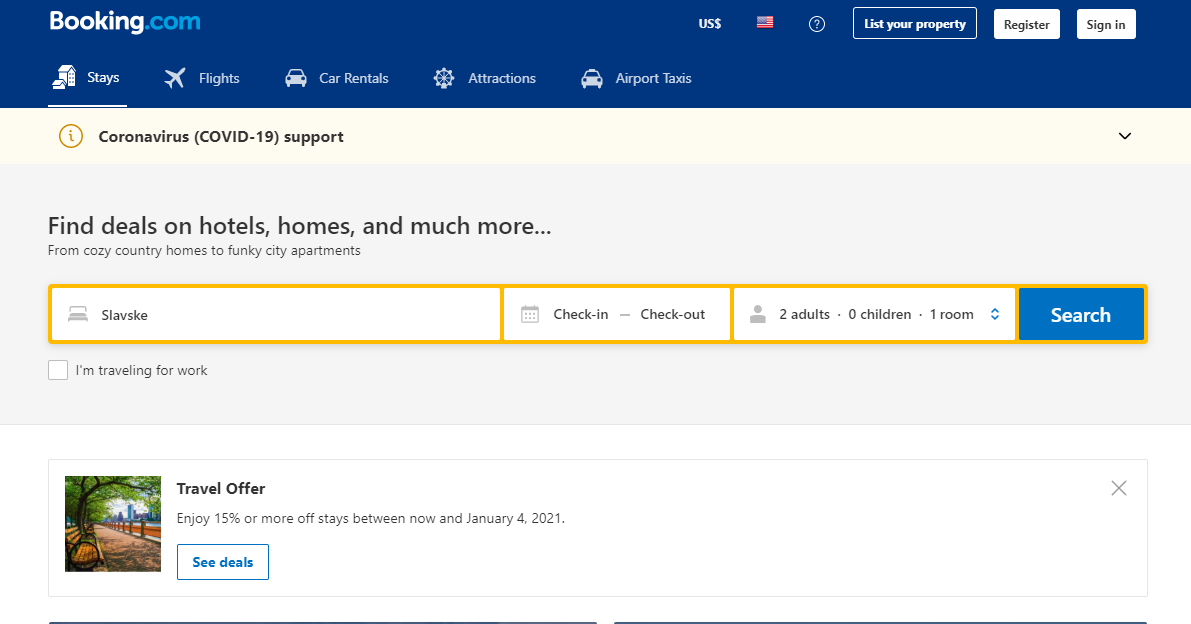Click the Booking.com logo
The height and width of the screenshot is (624, 1191).
click(125, 22)
